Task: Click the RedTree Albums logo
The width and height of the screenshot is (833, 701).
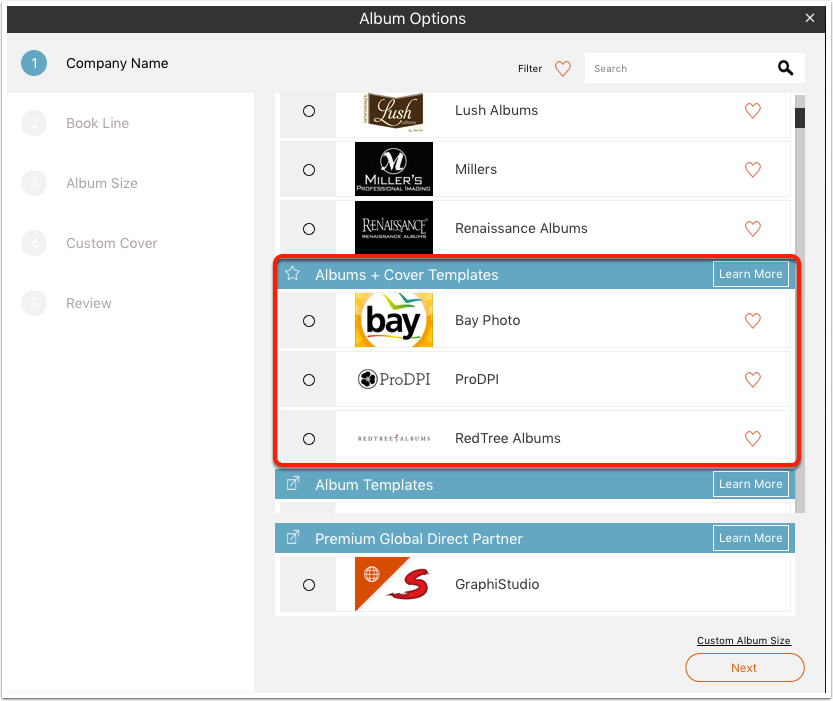Action: click(x=394, y=438)
